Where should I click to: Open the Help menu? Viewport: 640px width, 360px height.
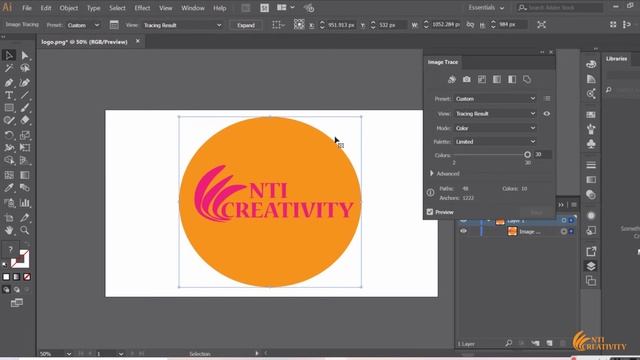220,8
